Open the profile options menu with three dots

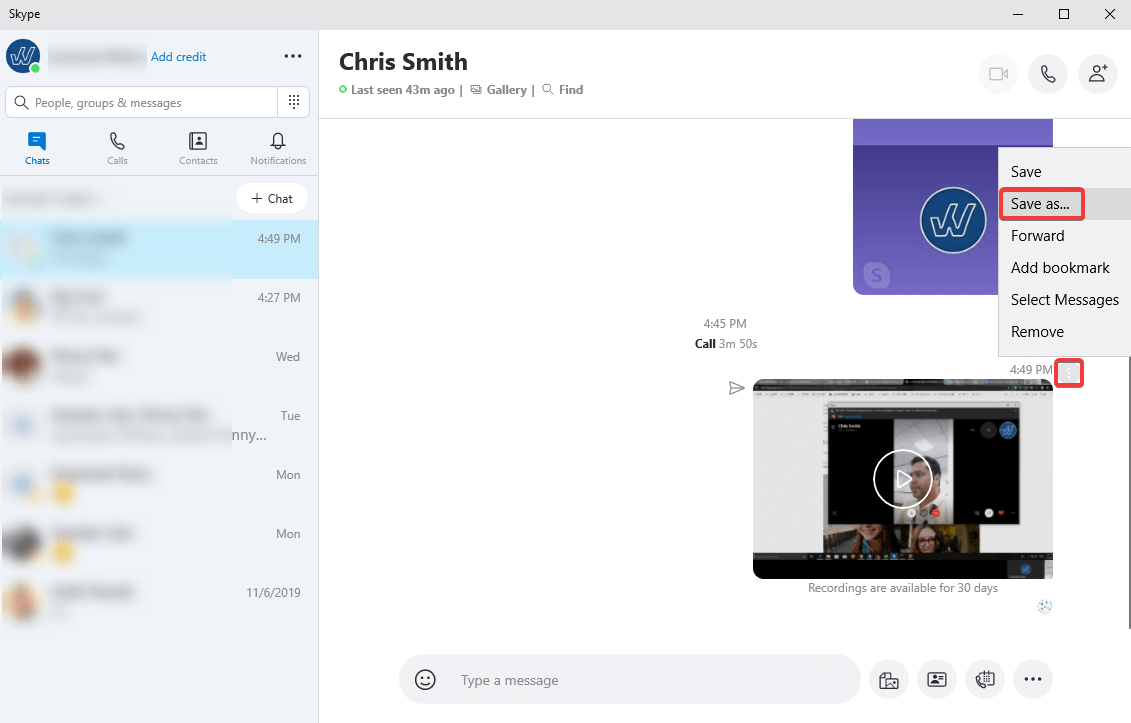coord(292,56)
